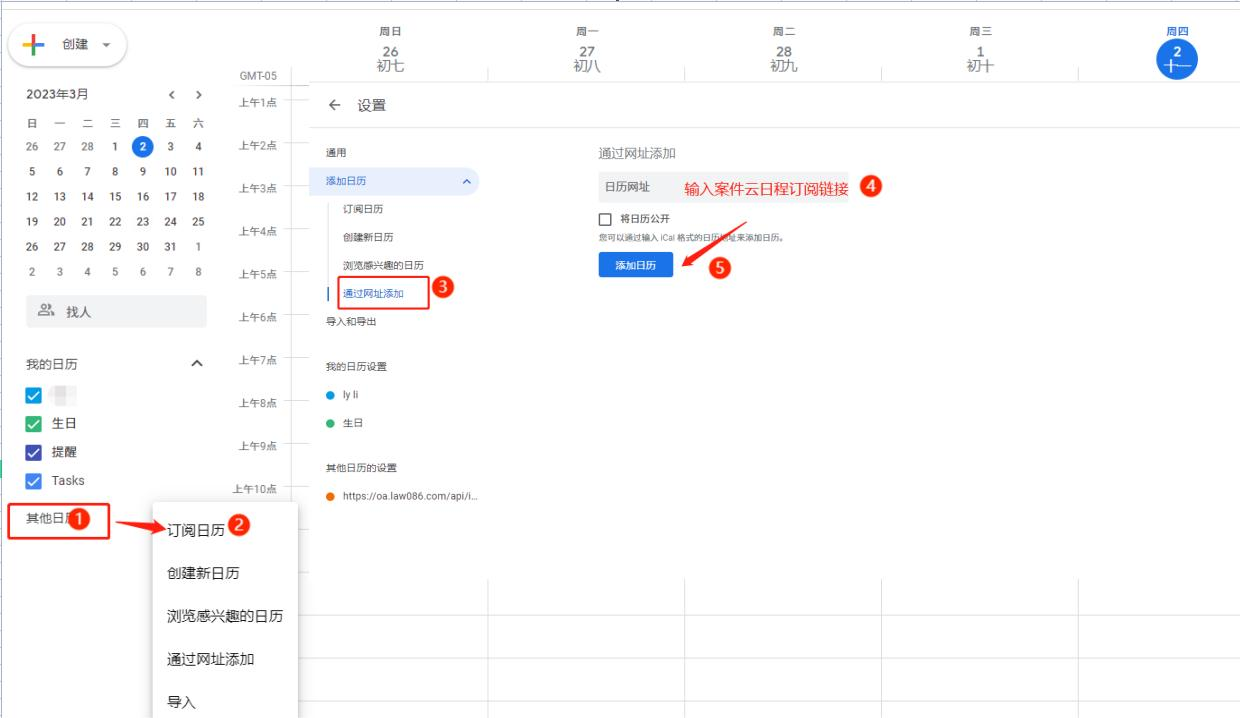Uncheck the green 生日 calendar checkbox

[x=34, y=423]
